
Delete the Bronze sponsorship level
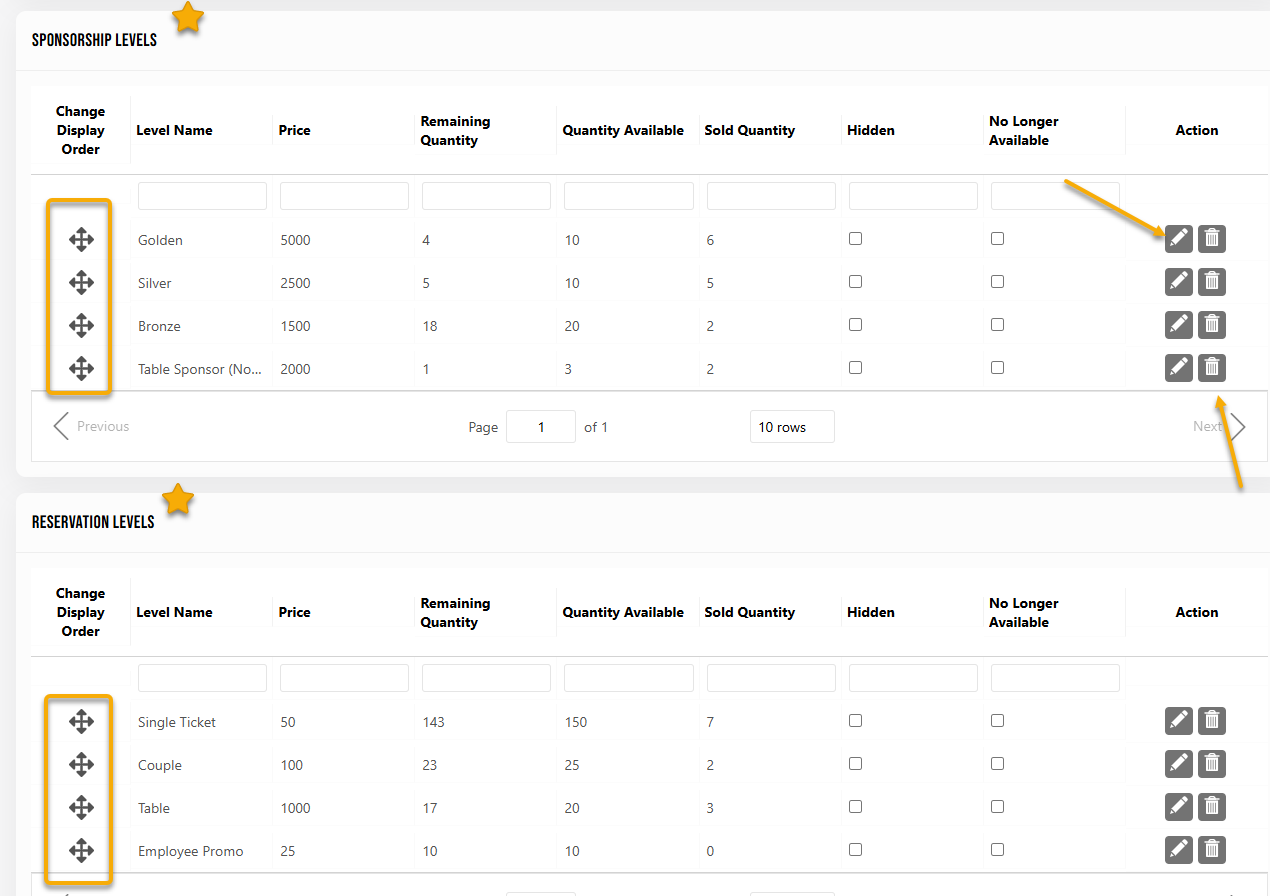[1212, 325]
